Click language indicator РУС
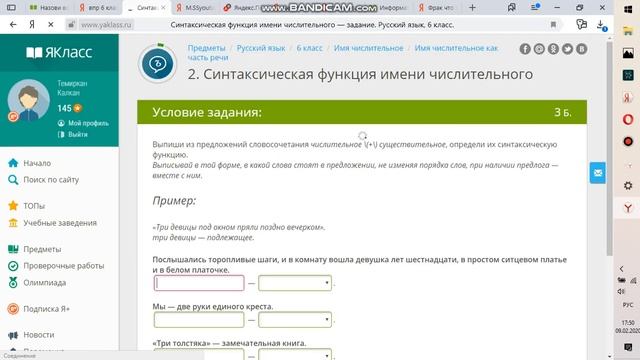The height and width of the screenshot is (360, 640). click(628, 305)
